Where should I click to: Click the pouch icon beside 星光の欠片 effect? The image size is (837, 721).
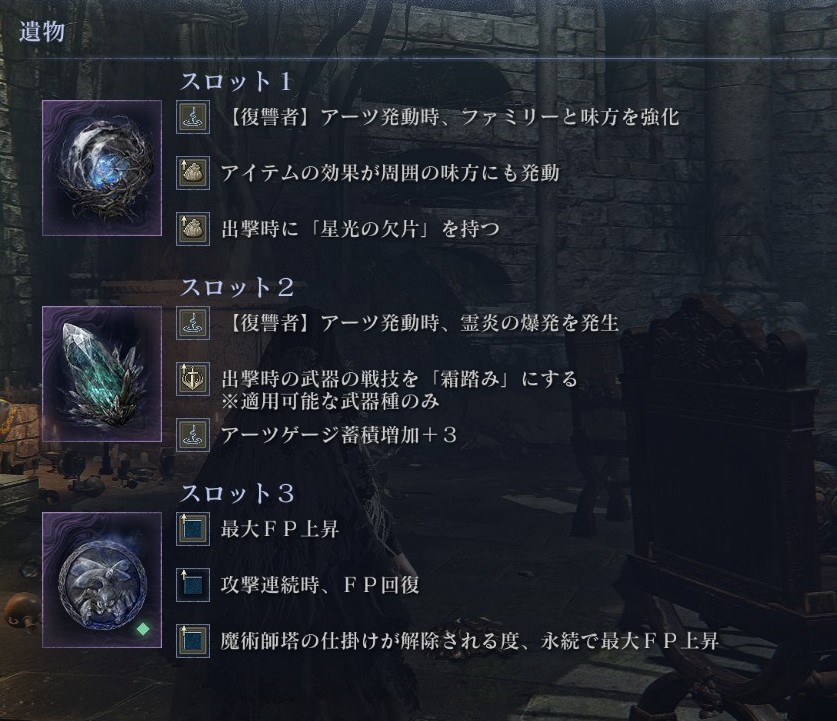[x=193, y=229]
